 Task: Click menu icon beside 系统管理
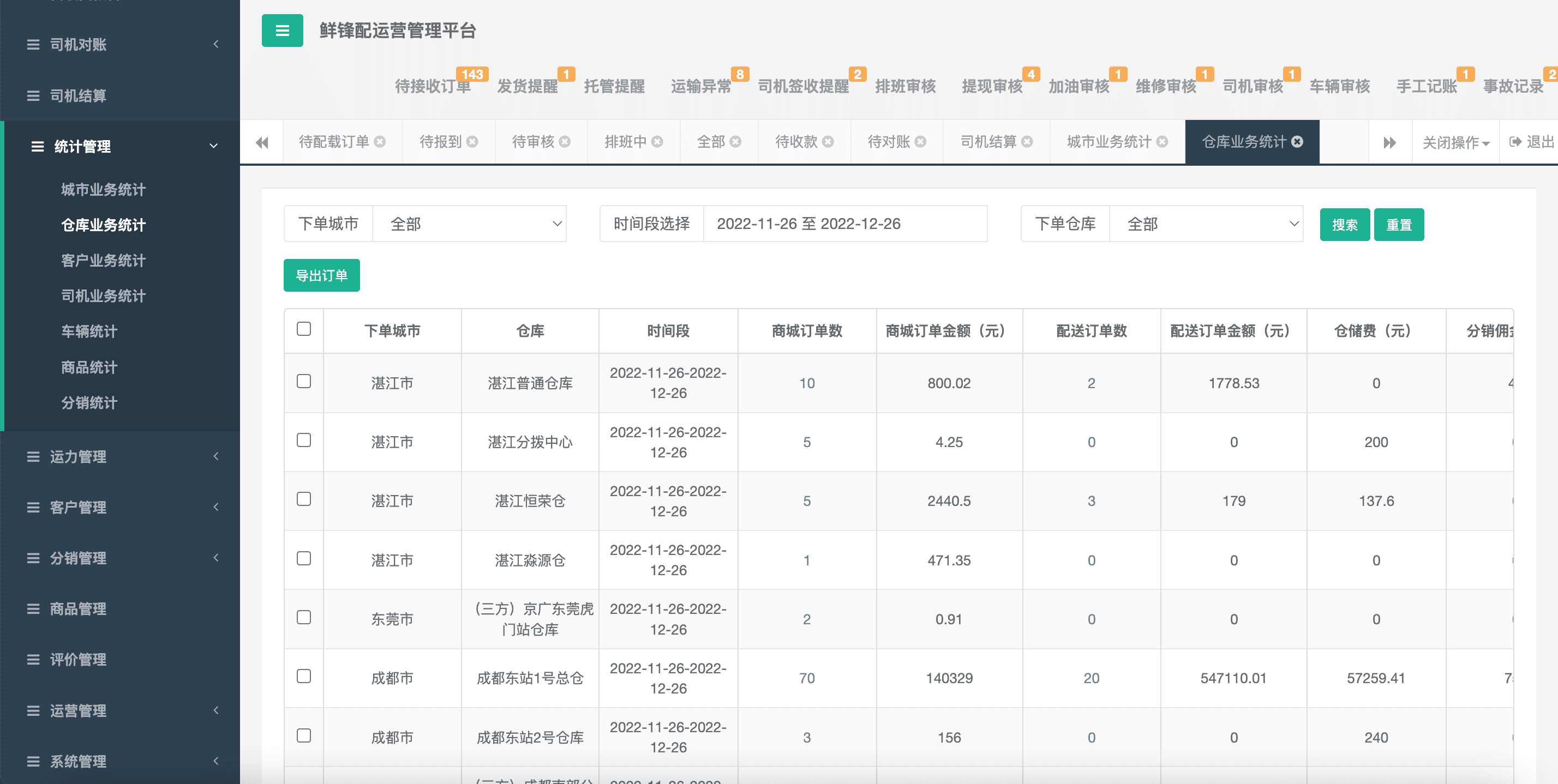point(33,762)
